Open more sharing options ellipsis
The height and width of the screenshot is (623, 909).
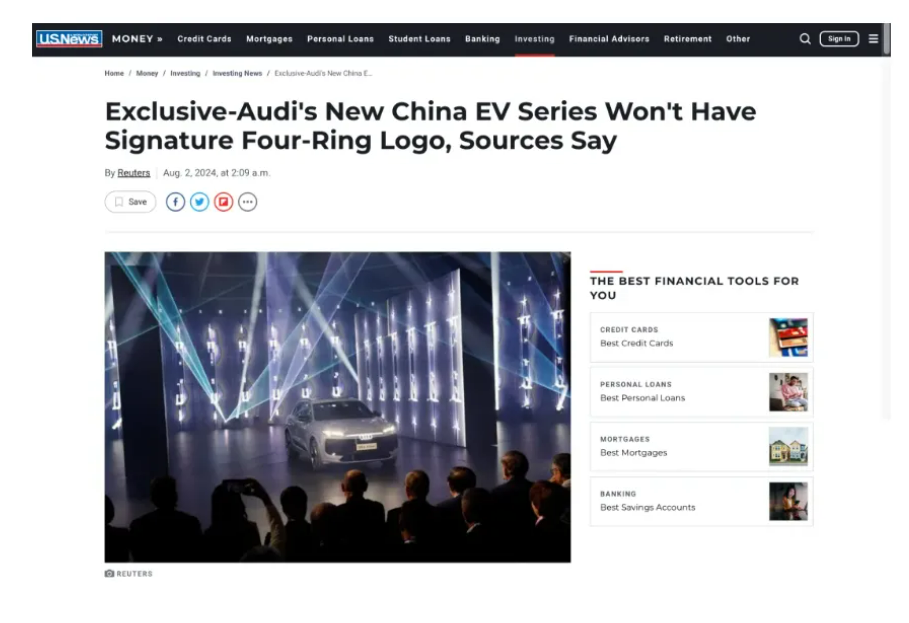(248, 202)
